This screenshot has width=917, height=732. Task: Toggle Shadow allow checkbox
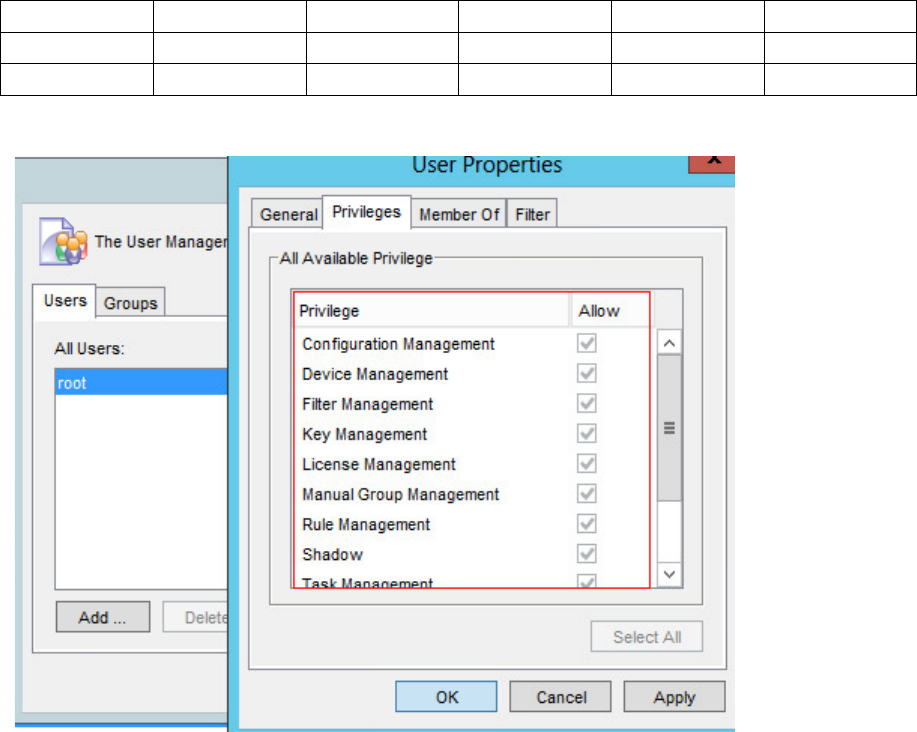[587, 554]
